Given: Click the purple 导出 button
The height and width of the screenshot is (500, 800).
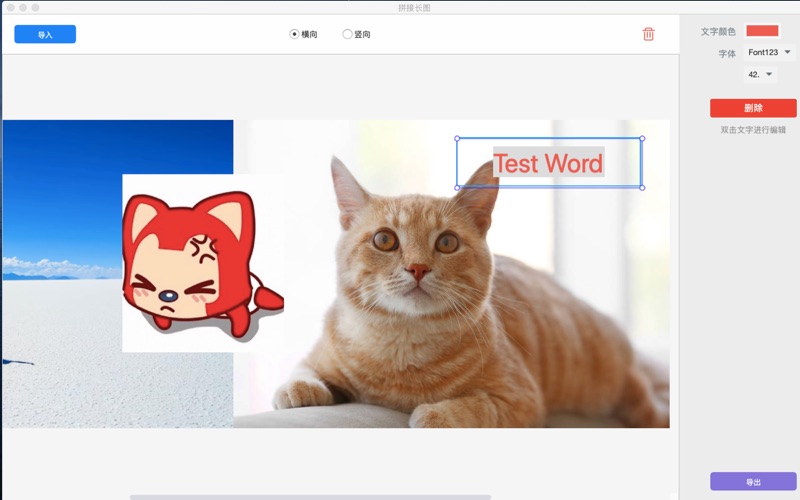Looking at the screenshot, I should click(x=753, y=482).
